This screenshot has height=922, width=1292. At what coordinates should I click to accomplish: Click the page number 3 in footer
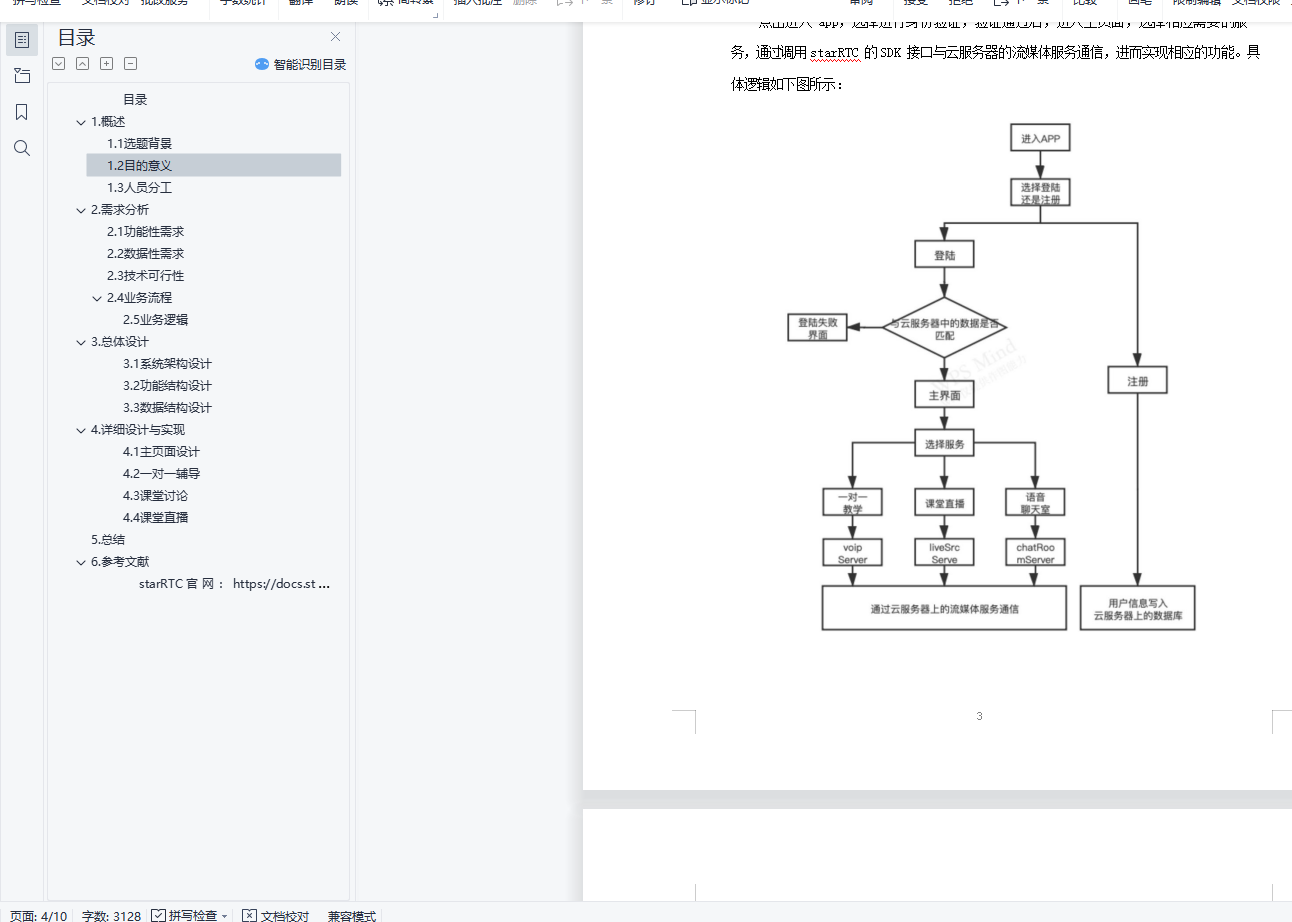click(979, 716)
